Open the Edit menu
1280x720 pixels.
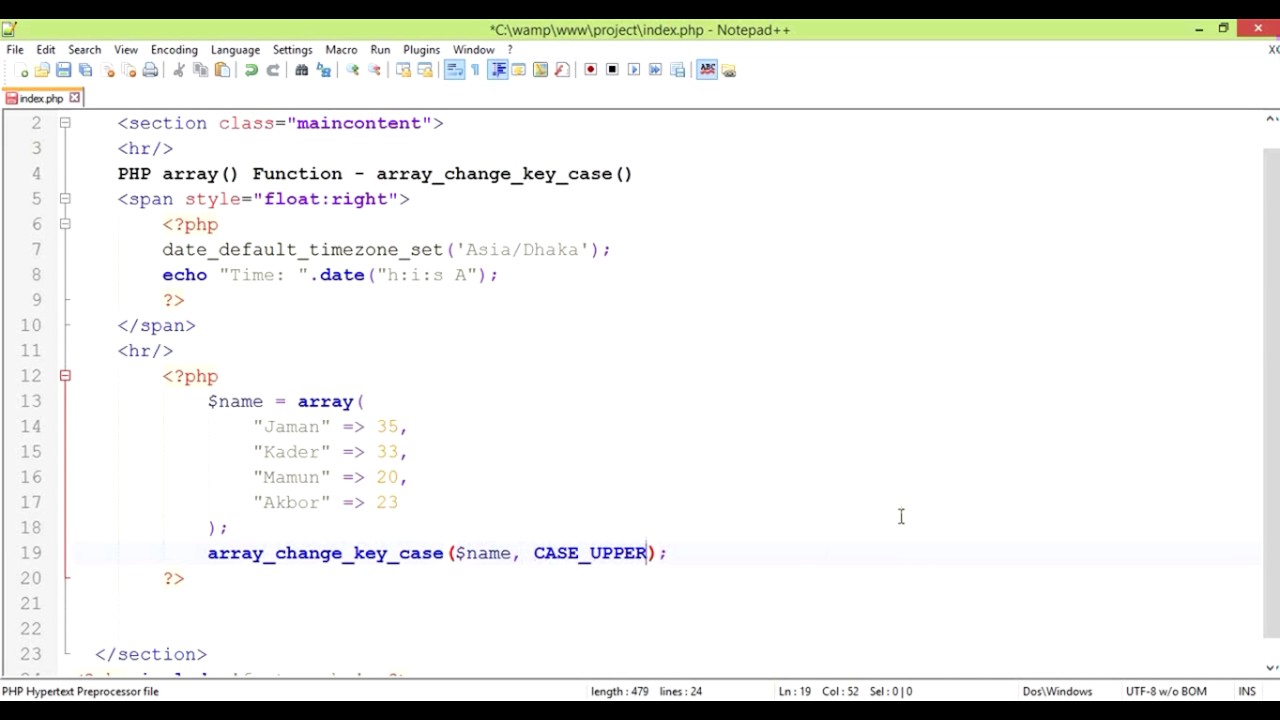click(x=46, y=49)
